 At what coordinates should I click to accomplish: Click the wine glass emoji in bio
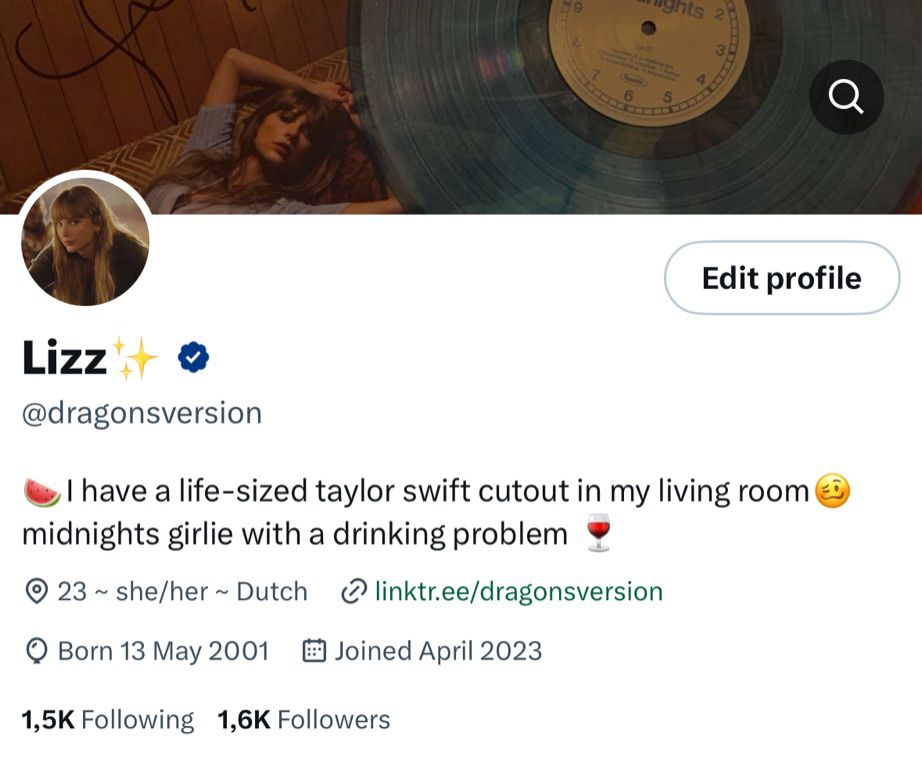tap(599, 533)
